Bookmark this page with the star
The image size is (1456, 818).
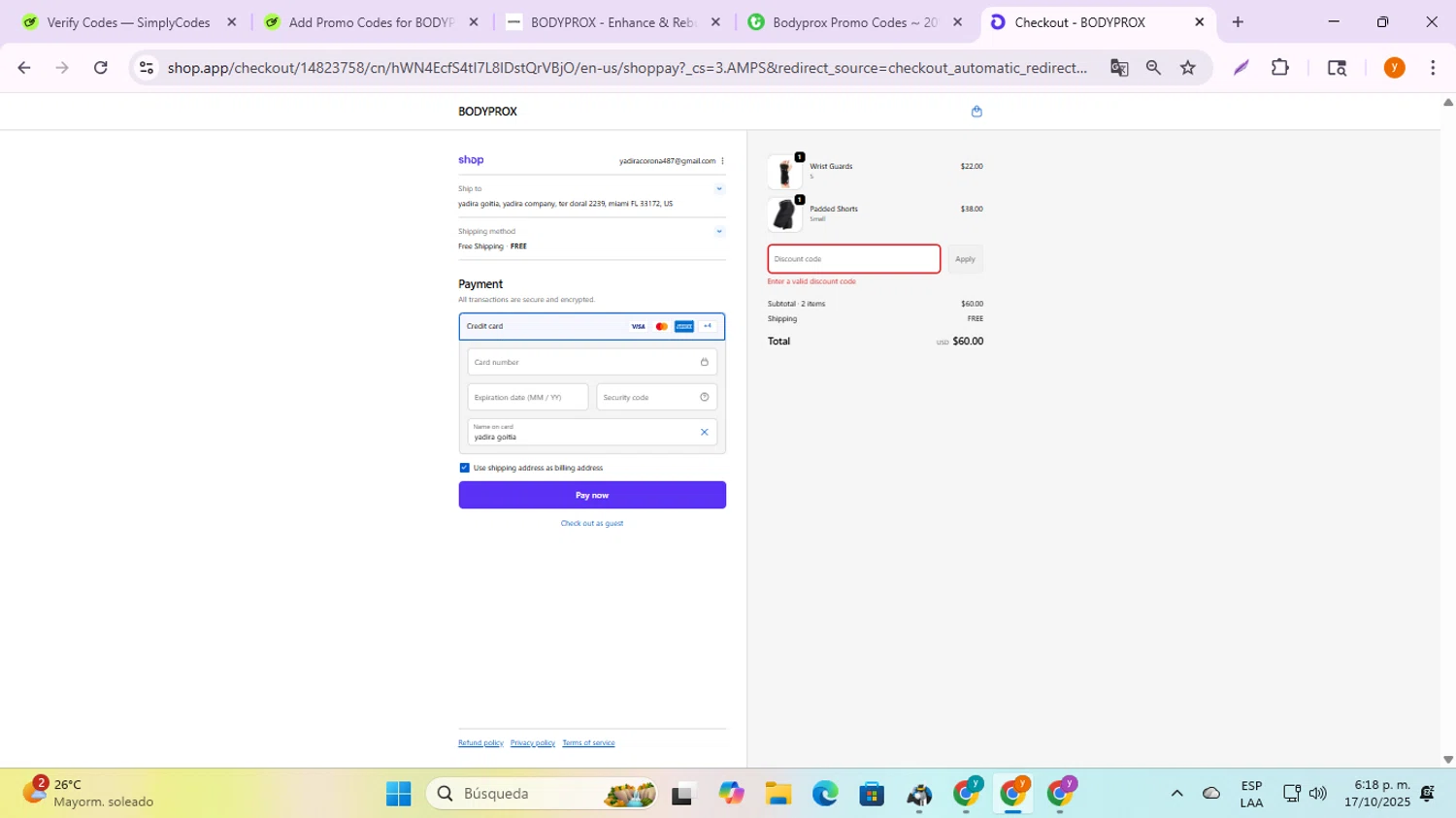(1188, 68)
